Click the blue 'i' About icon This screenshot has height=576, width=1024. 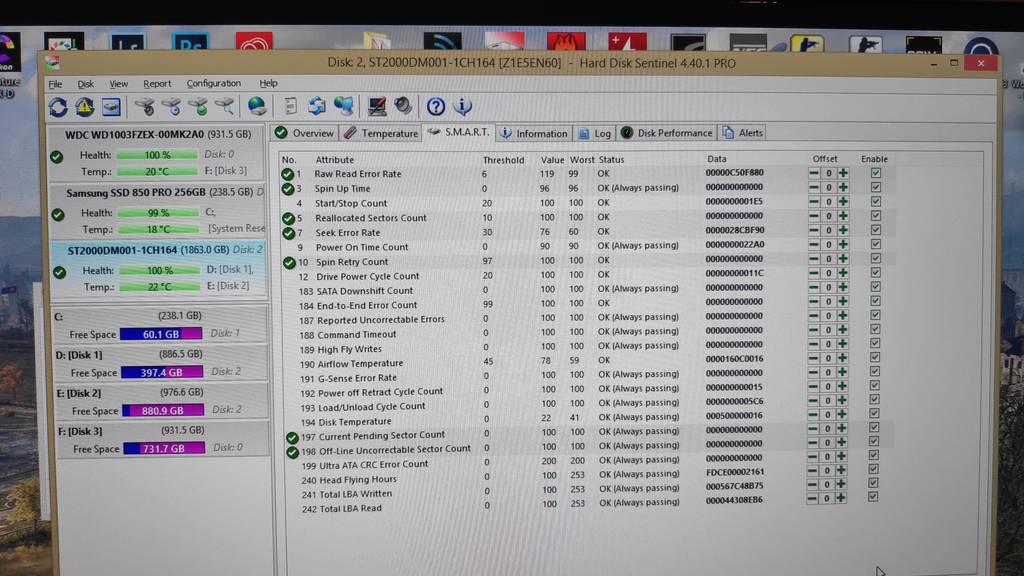click(462, 106)
